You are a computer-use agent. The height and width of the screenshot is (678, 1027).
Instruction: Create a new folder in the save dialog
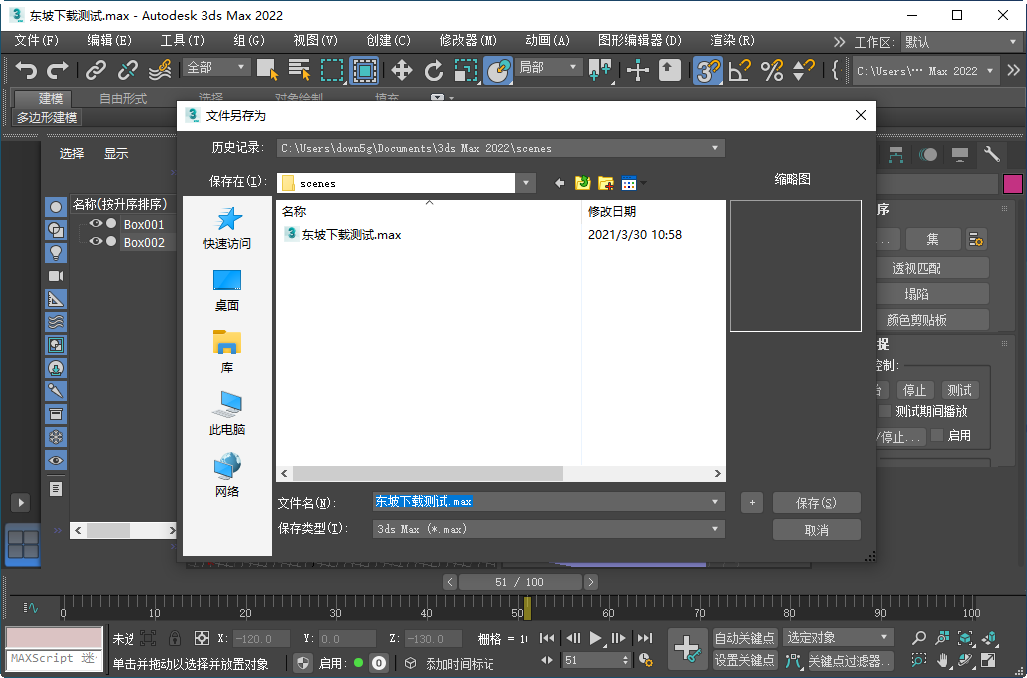tap(605, 183)
